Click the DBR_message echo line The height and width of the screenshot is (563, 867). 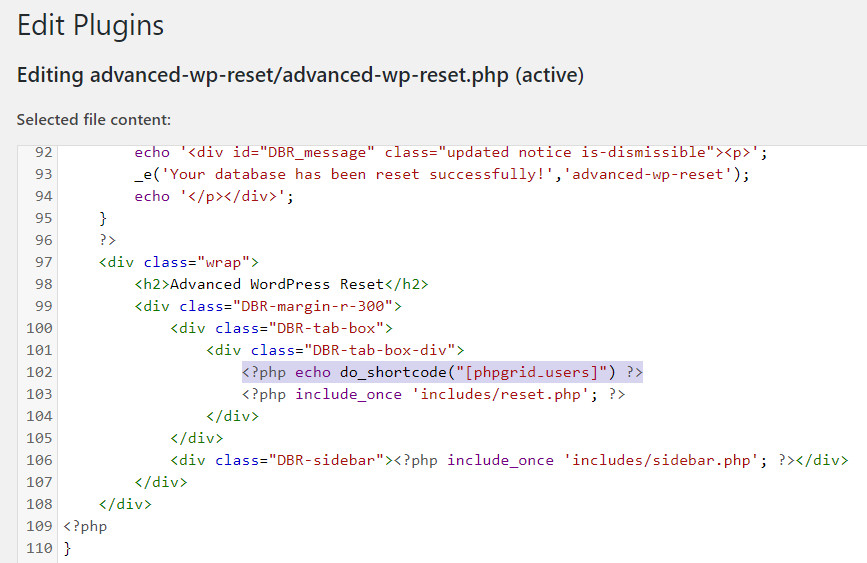(449, 153)
